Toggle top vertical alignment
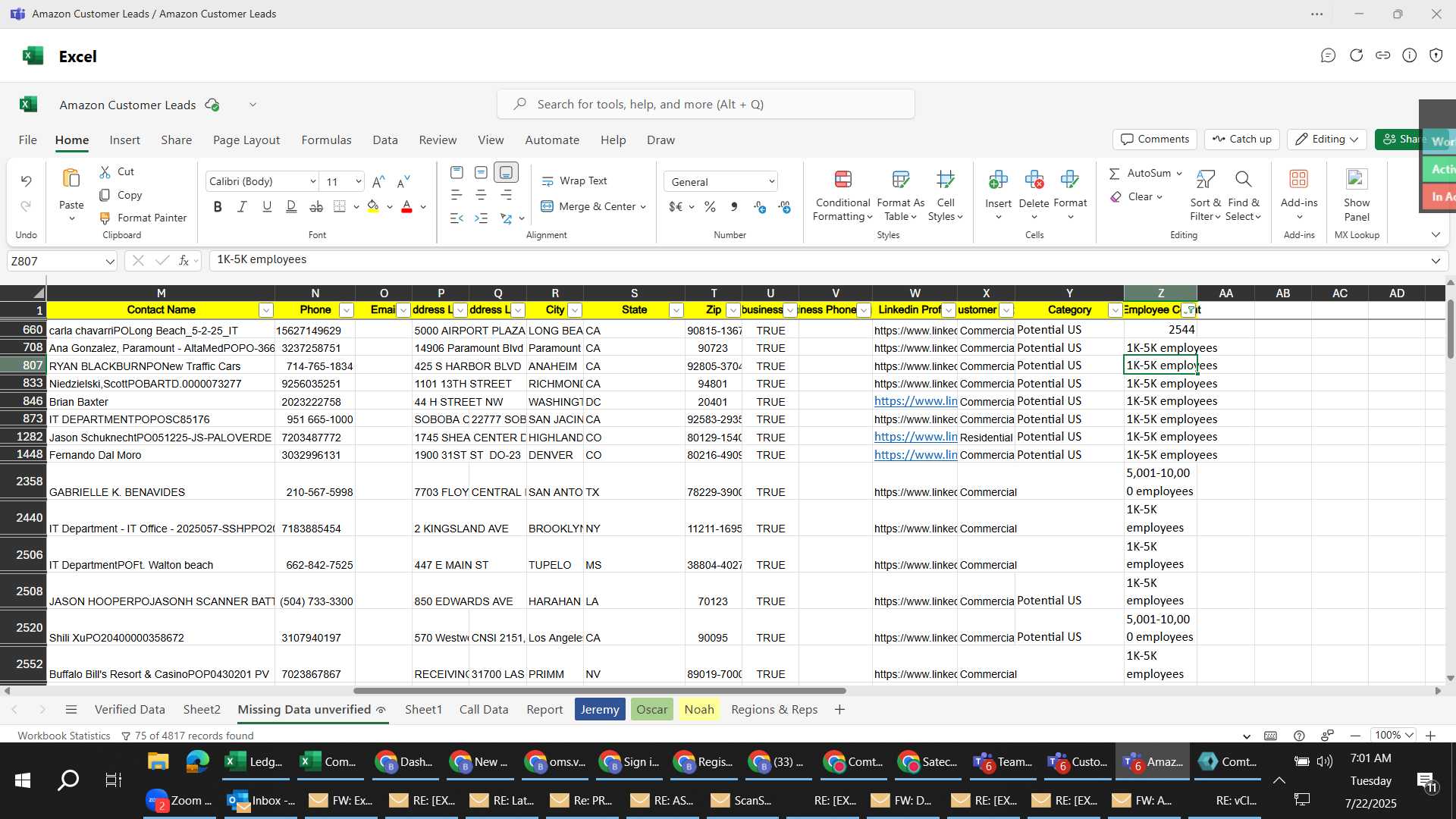This screenshot has width=1456, height=819. click(x=457, y=173)
